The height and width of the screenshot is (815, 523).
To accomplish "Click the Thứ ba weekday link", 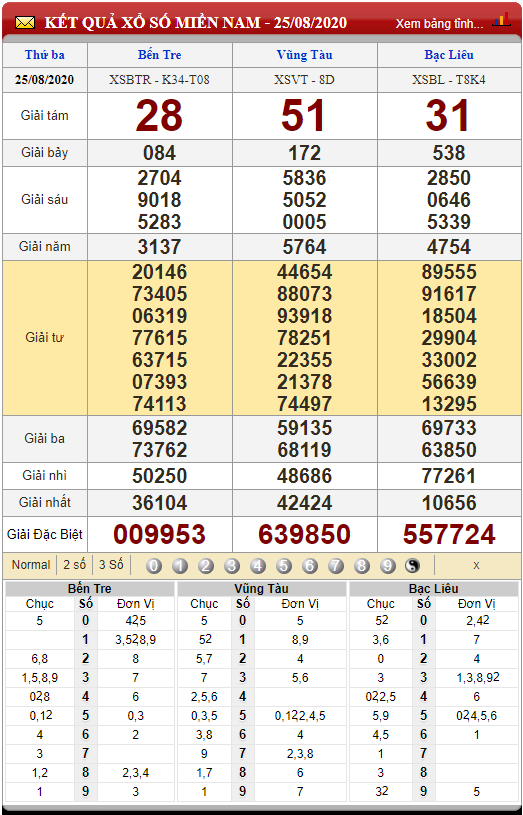I will (45, 55).
